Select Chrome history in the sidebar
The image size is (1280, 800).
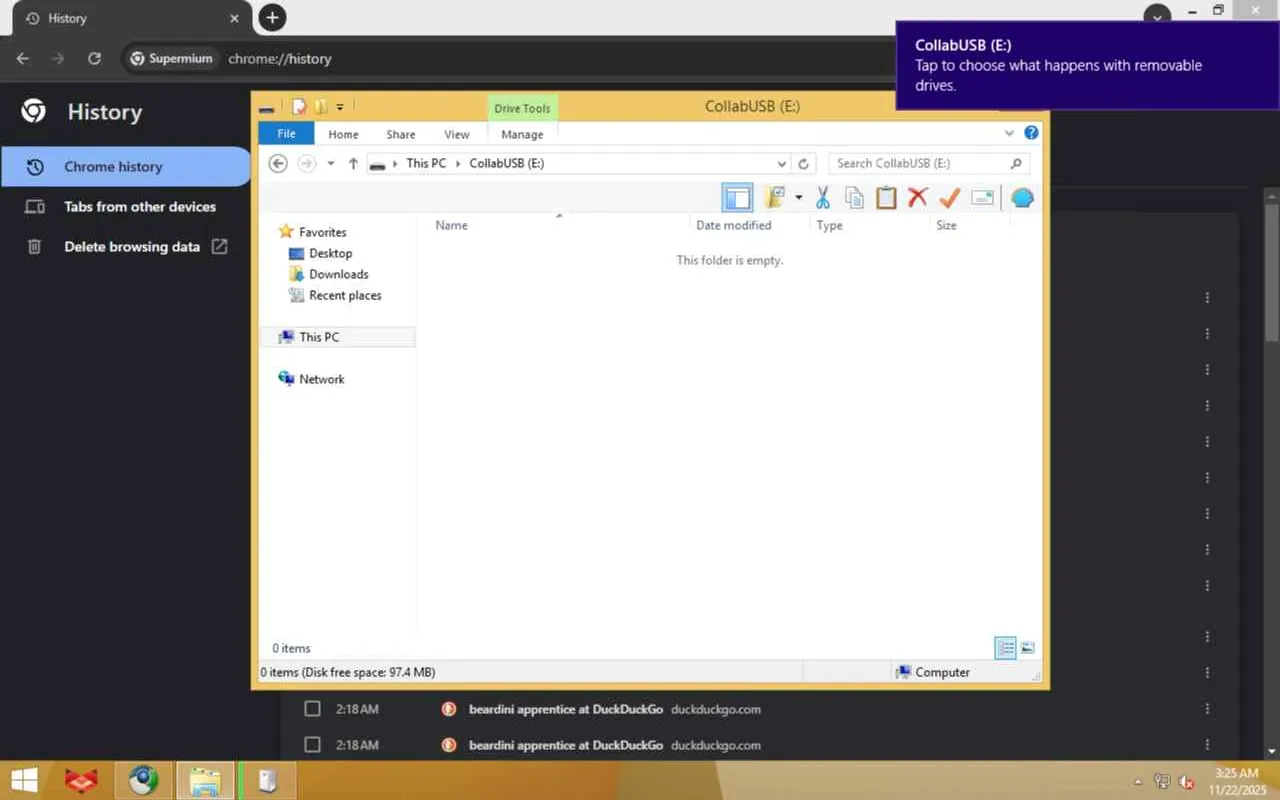(x=124, y=167)
